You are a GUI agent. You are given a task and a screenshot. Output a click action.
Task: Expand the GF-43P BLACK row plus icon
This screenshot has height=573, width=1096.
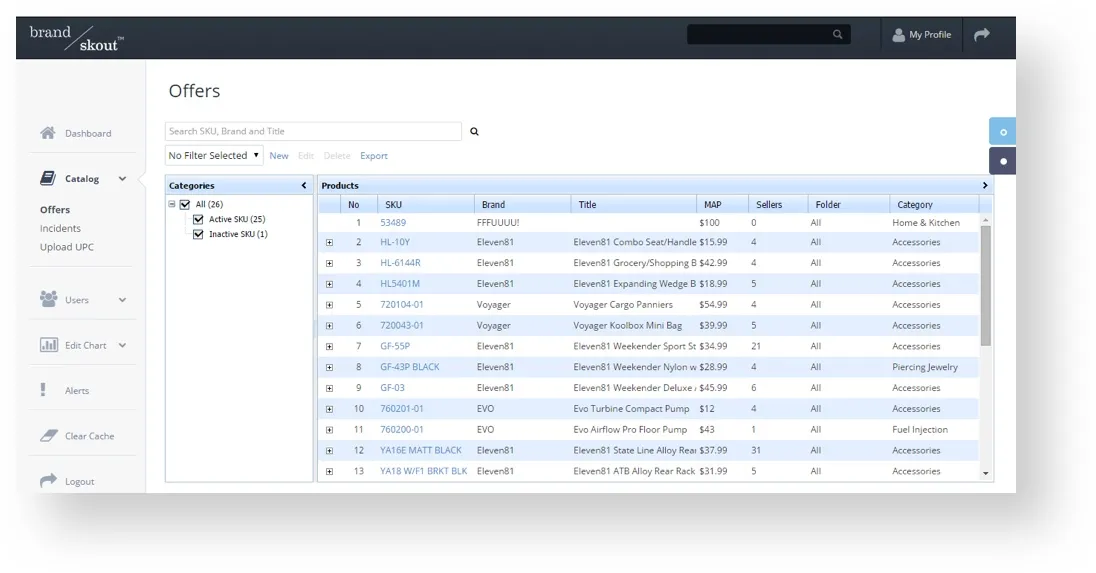[329, 368]
